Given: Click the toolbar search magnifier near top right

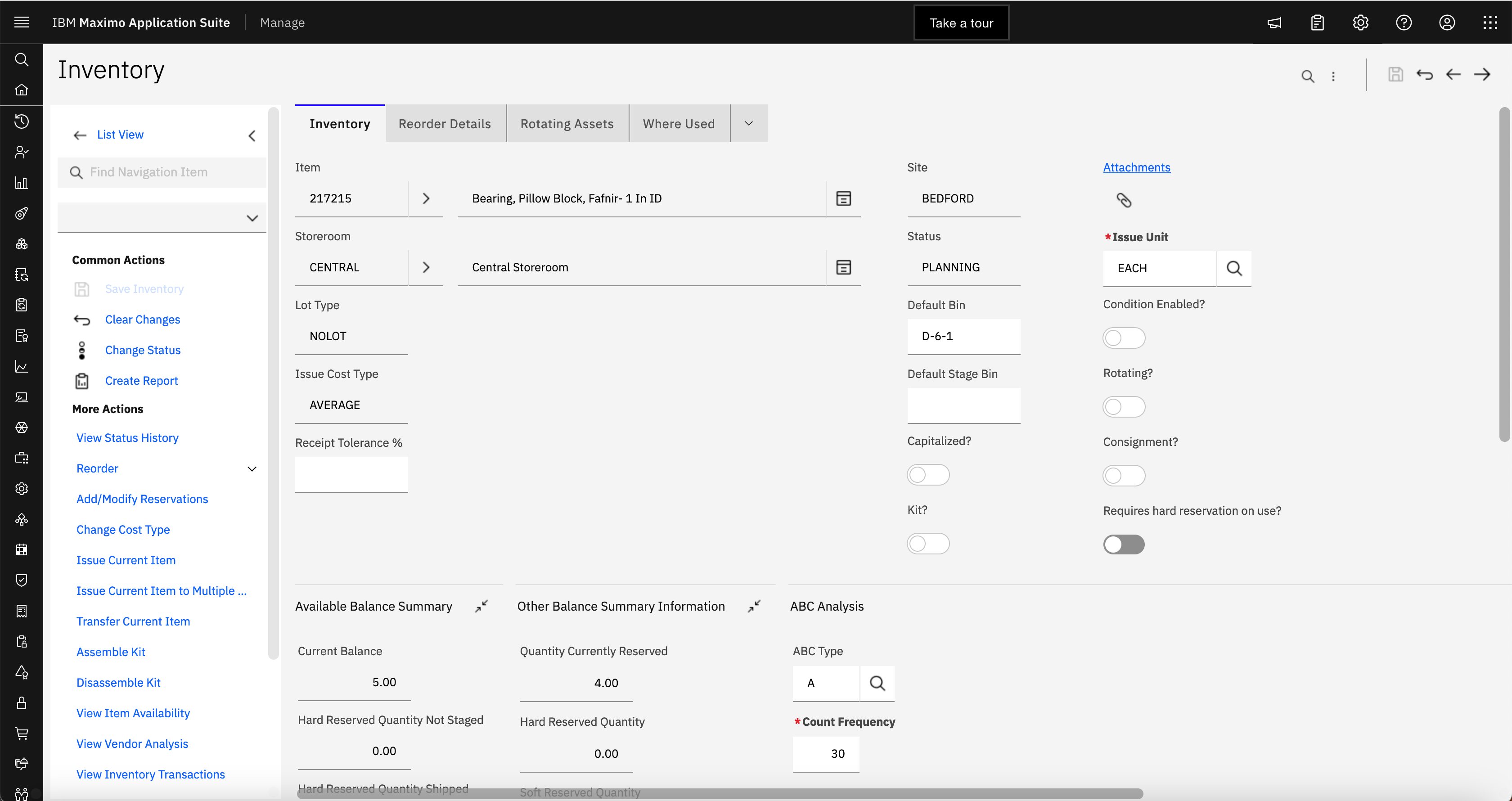Looking at the screenshot, I should coord(1307,76).
